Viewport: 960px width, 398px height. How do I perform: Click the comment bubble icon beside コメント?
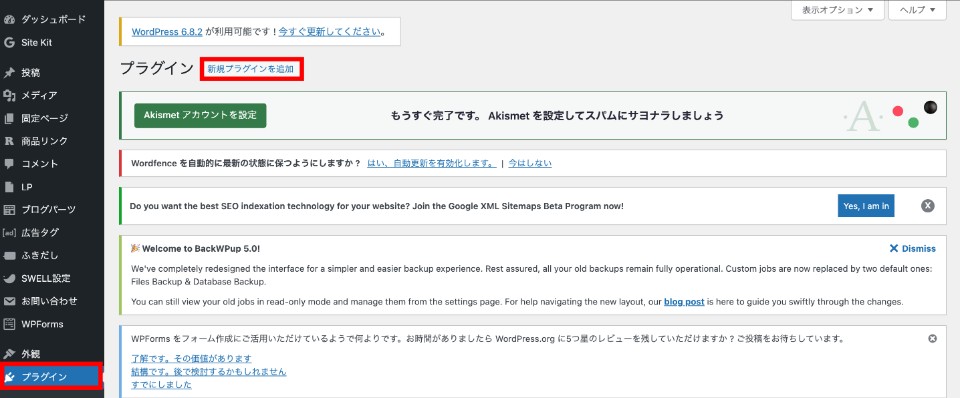(x=9, y=164)
